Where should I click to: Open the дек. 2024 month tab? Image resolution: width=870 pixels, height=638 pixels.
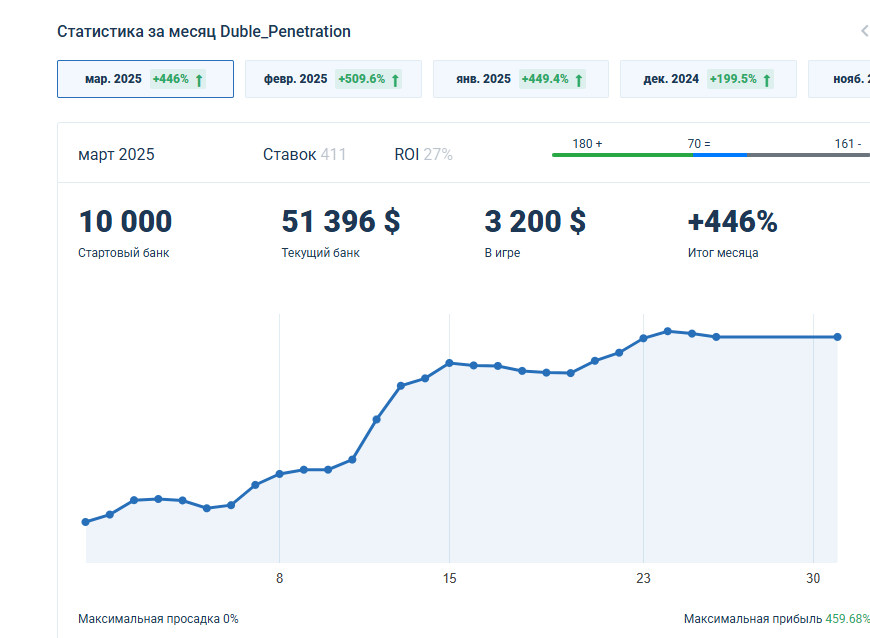click(x=708, y=79)
